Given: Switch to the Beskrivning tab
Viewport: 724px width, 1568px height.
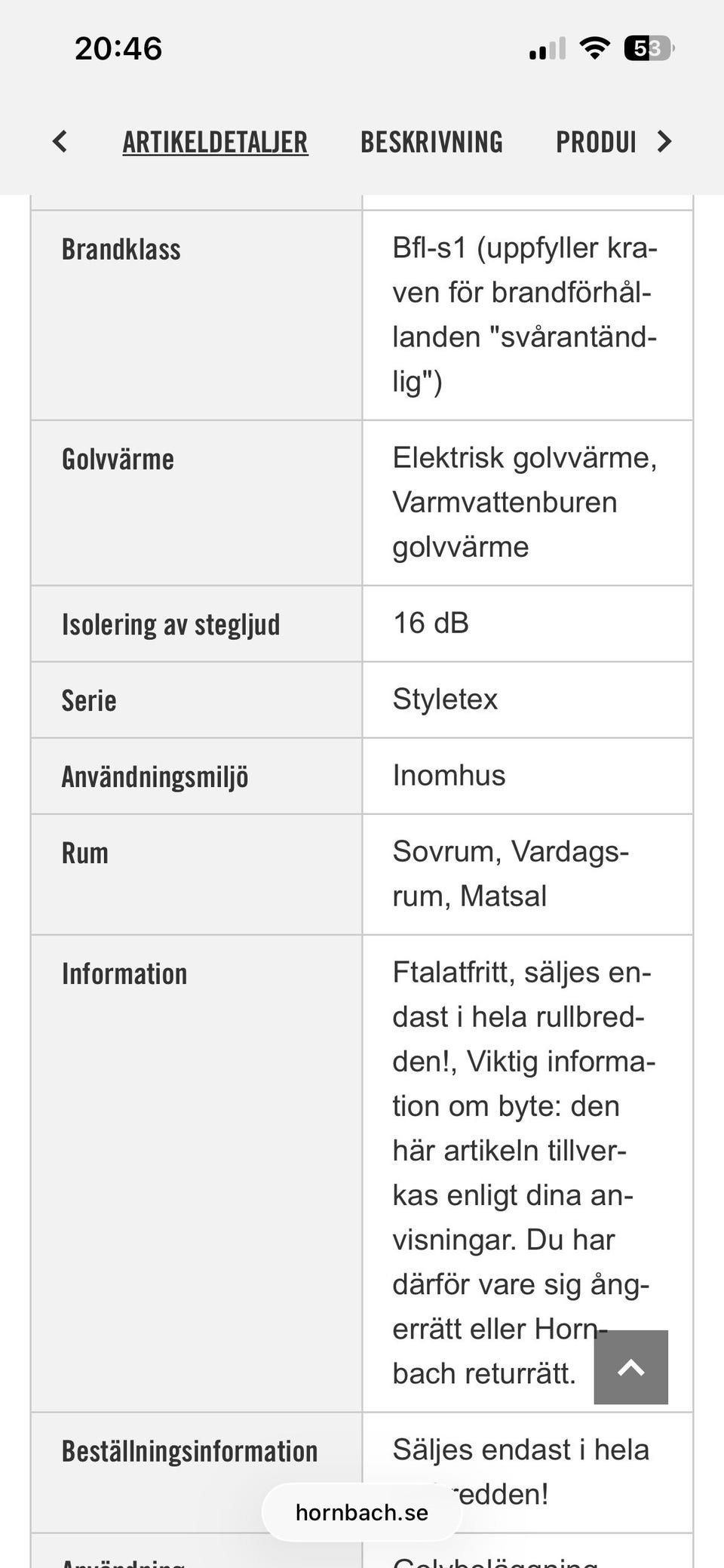Looking at the screenshot, I should pyautogui.click(x=431, y=142).
